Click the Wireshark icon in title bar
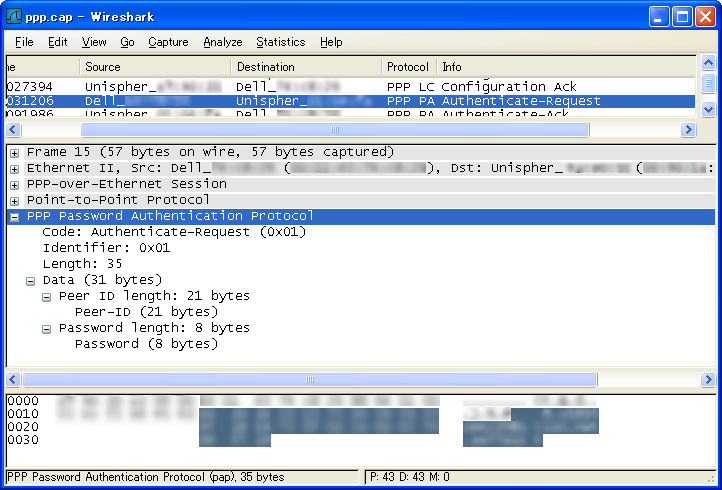The height and width of the screenshot is (490, 722). (x=14, y=17)
